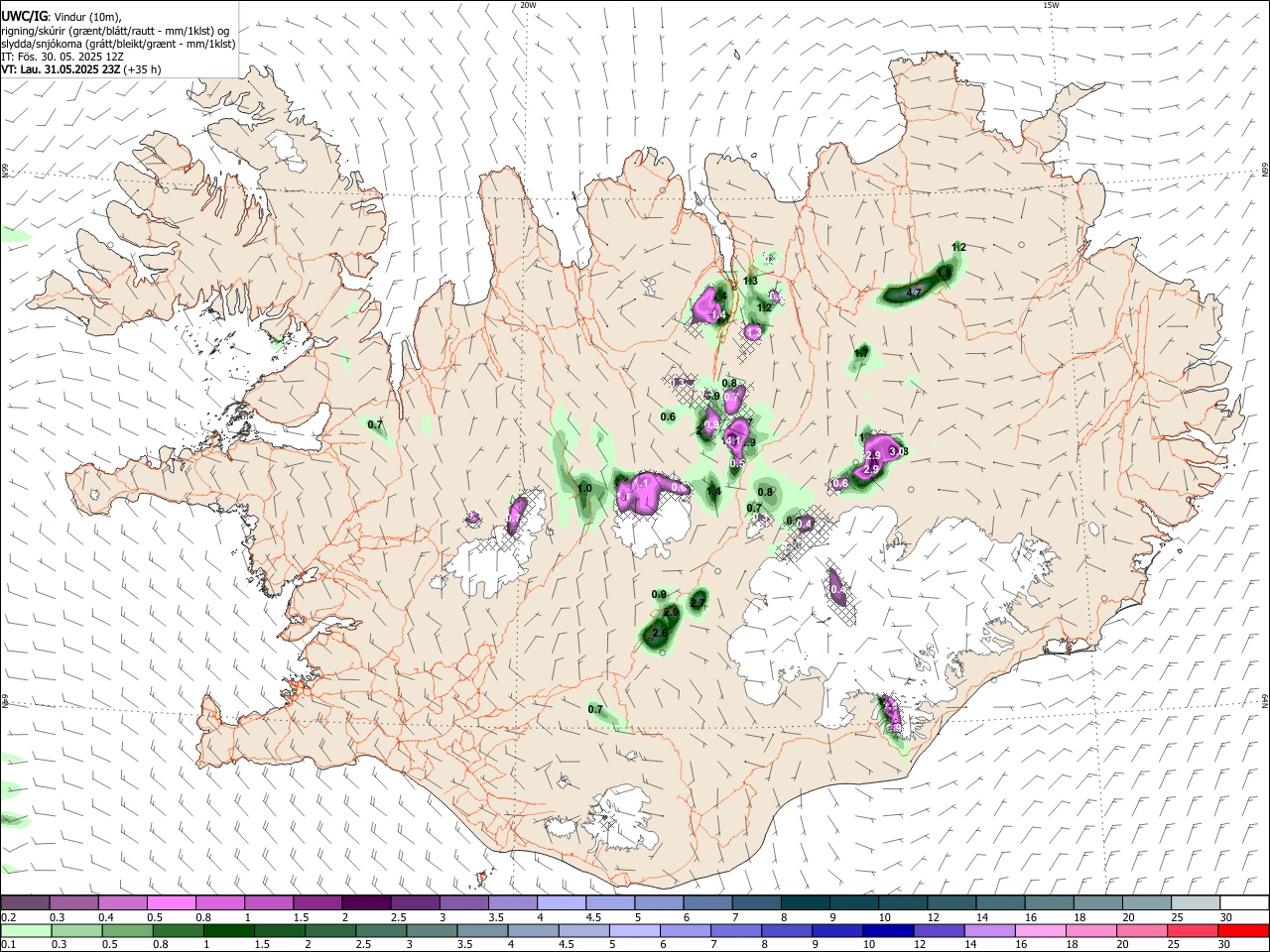1270x952 pixels.
Task: Click the 0.7 value in western Iceland
Action: 375,424
